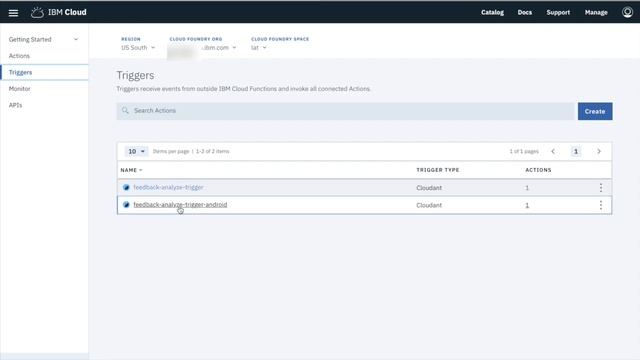Open overflow menu for feedback-analyze-trigger-android row

click(x=601, y=205)
